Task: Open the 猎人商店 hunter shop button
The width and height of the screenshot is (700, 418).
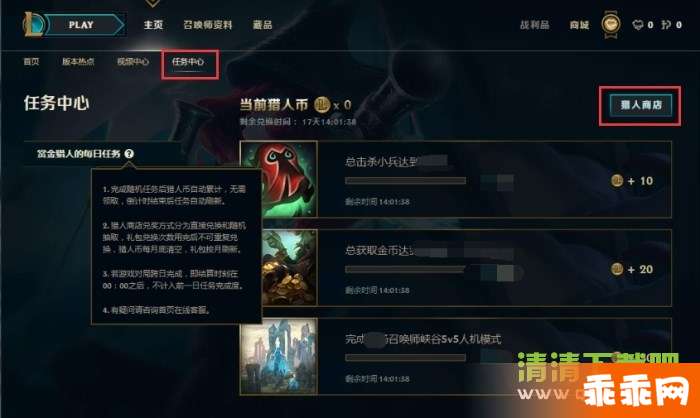Action: coord(641,105)
